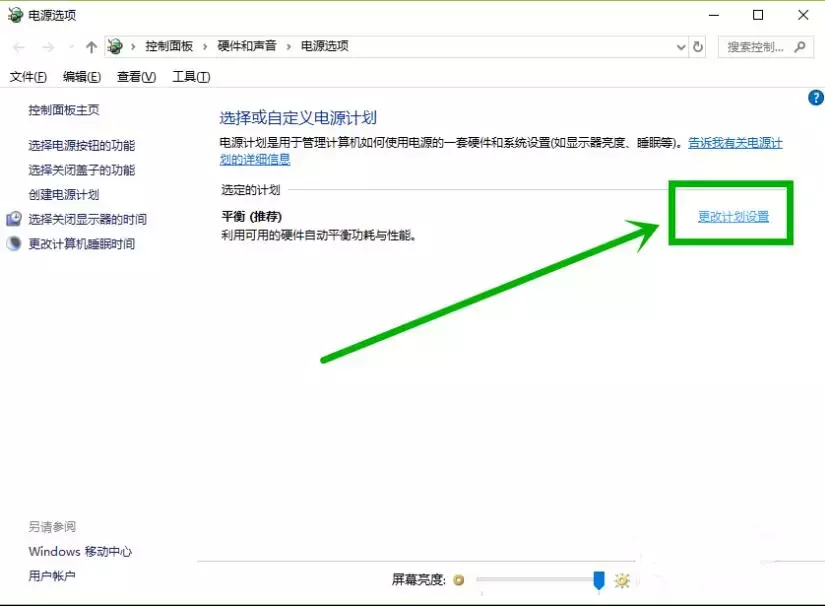
Task: Click the search magnifier icon
Action: click(x=800, y=47)
